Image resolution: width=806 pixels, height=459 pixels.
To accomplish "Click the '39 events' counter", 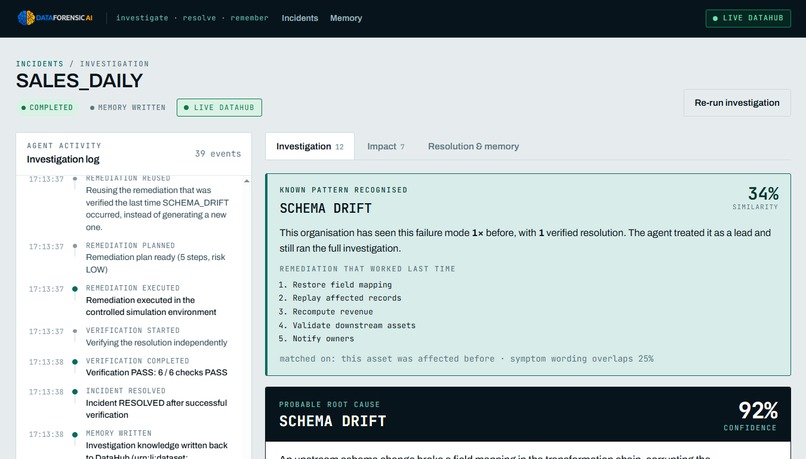I will click(218, 154).
